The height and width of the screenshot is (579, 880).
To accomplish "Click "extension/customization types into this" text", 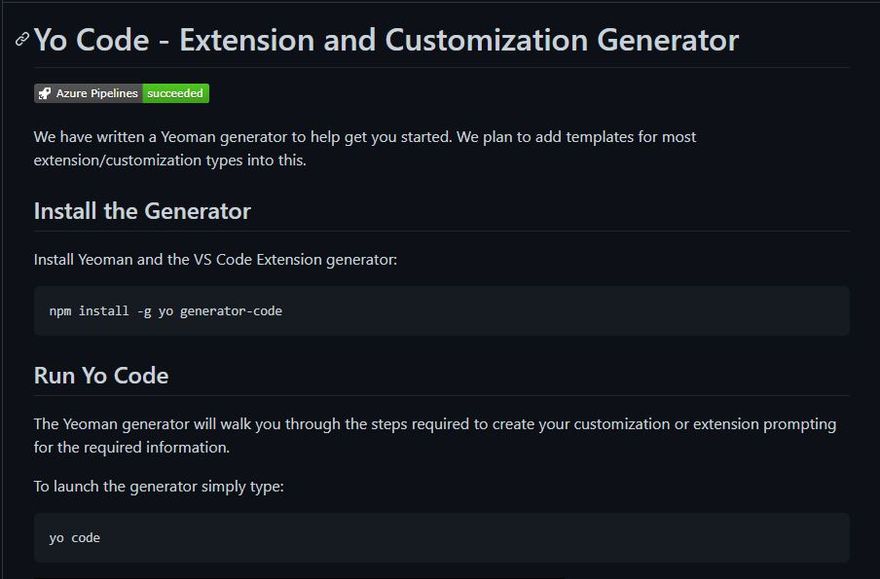I will pyautogui.click(x=170, y=160).
